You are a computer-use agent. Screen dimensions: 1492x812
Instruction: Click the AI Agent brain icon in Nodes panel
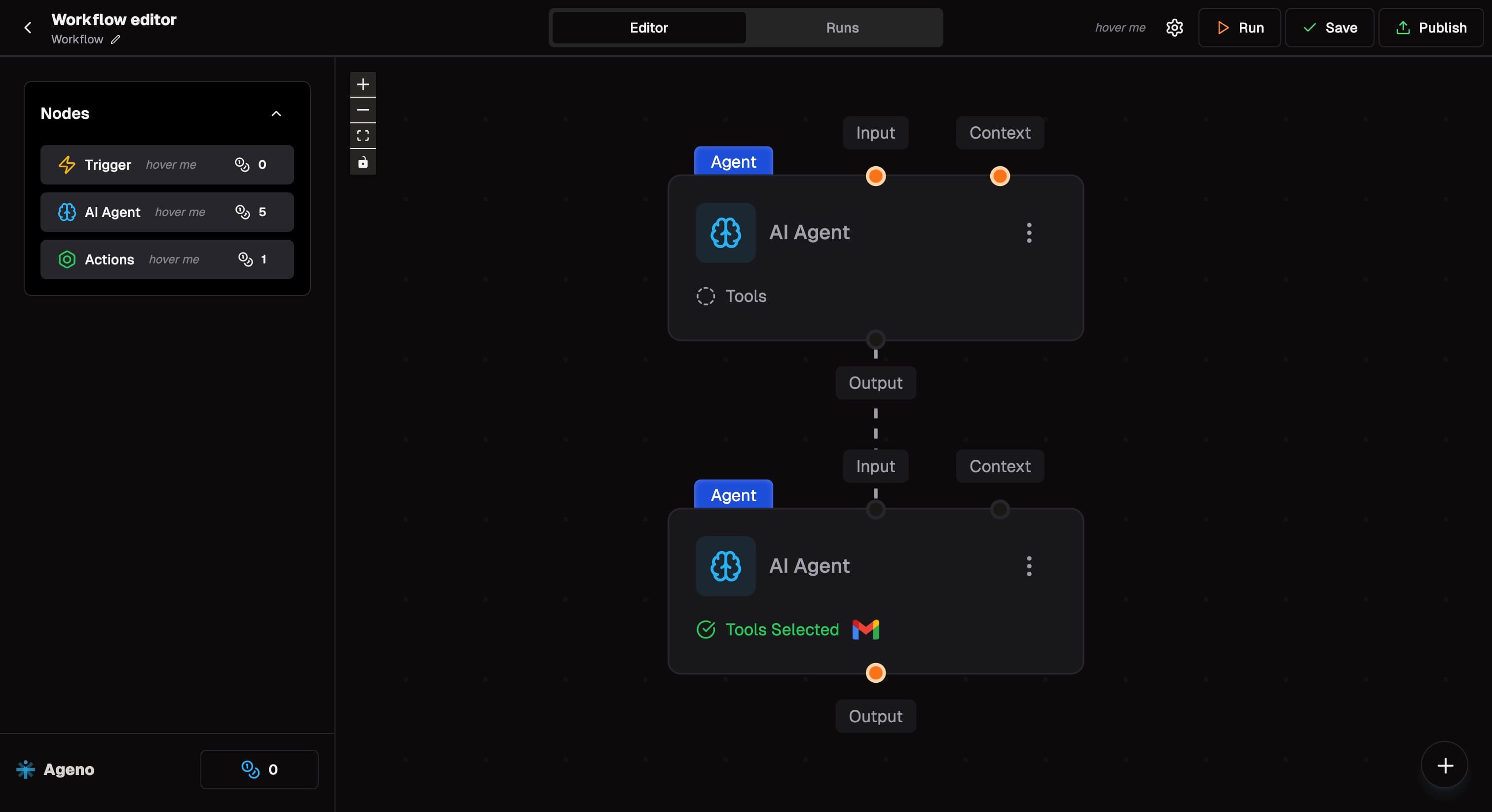pos(67,212)
